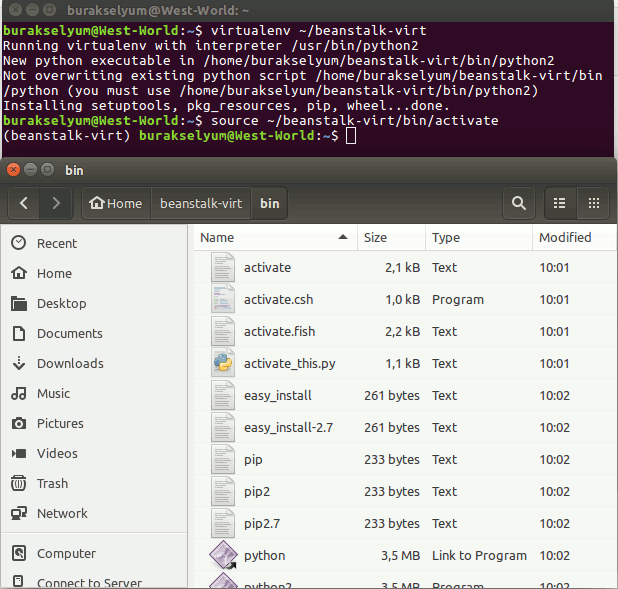Sort files by the Name column header
The image size is (618, 589).
coord(217,238)
